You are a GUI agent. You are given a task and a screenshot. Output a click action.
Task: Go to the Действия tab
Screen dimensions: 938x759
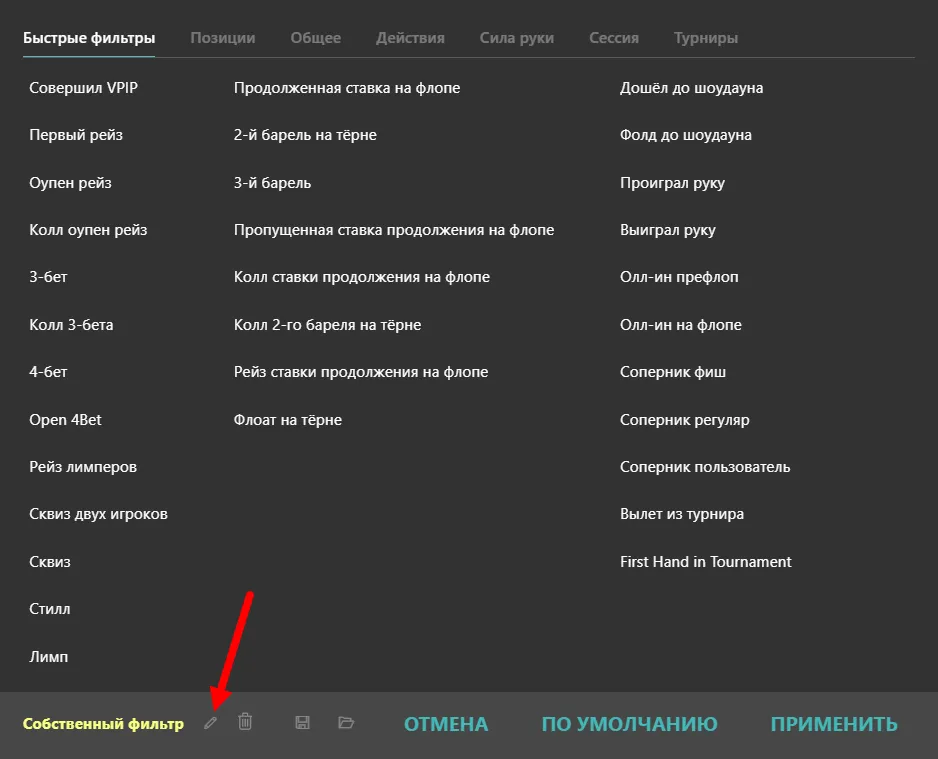tap(410, 38)
